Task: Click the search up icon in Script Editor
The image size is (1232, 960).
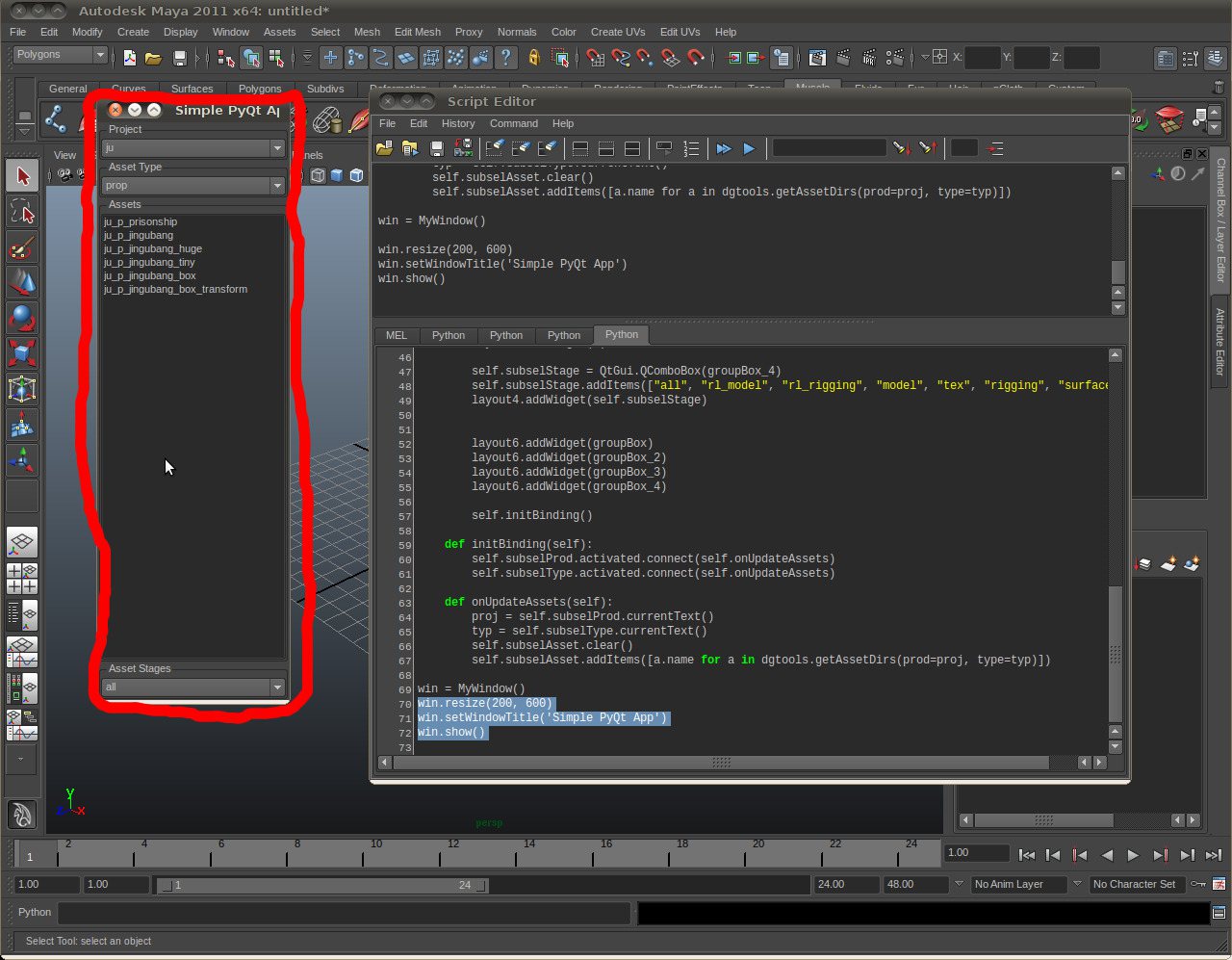Action: 927,148
